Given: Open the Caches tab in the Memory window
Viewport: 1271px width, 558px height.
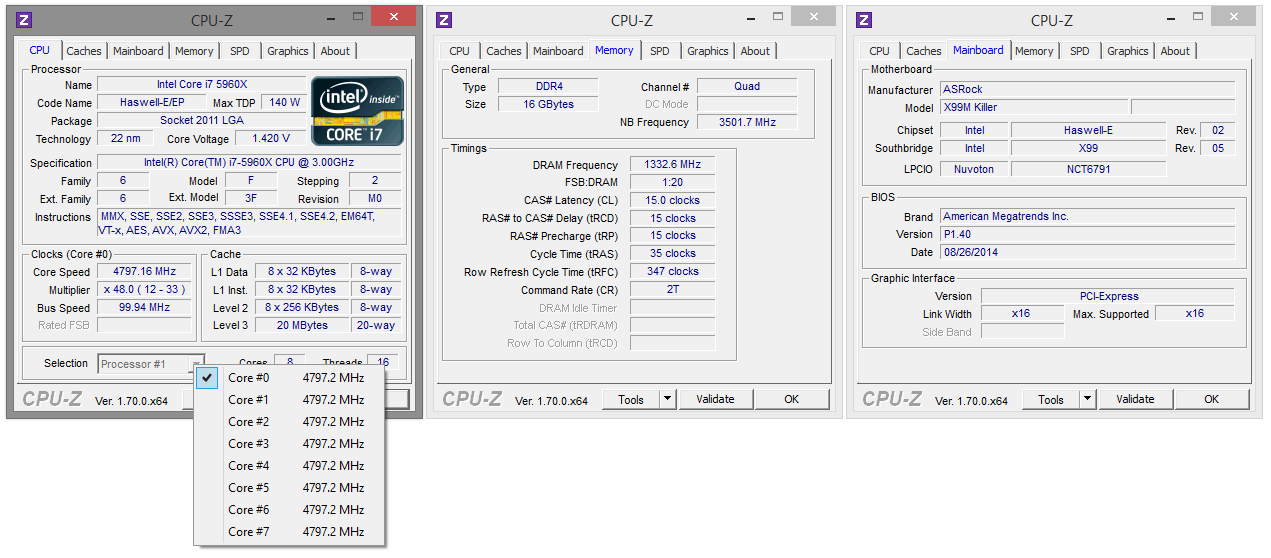Looking at the screenshot, I should [504, 51].
